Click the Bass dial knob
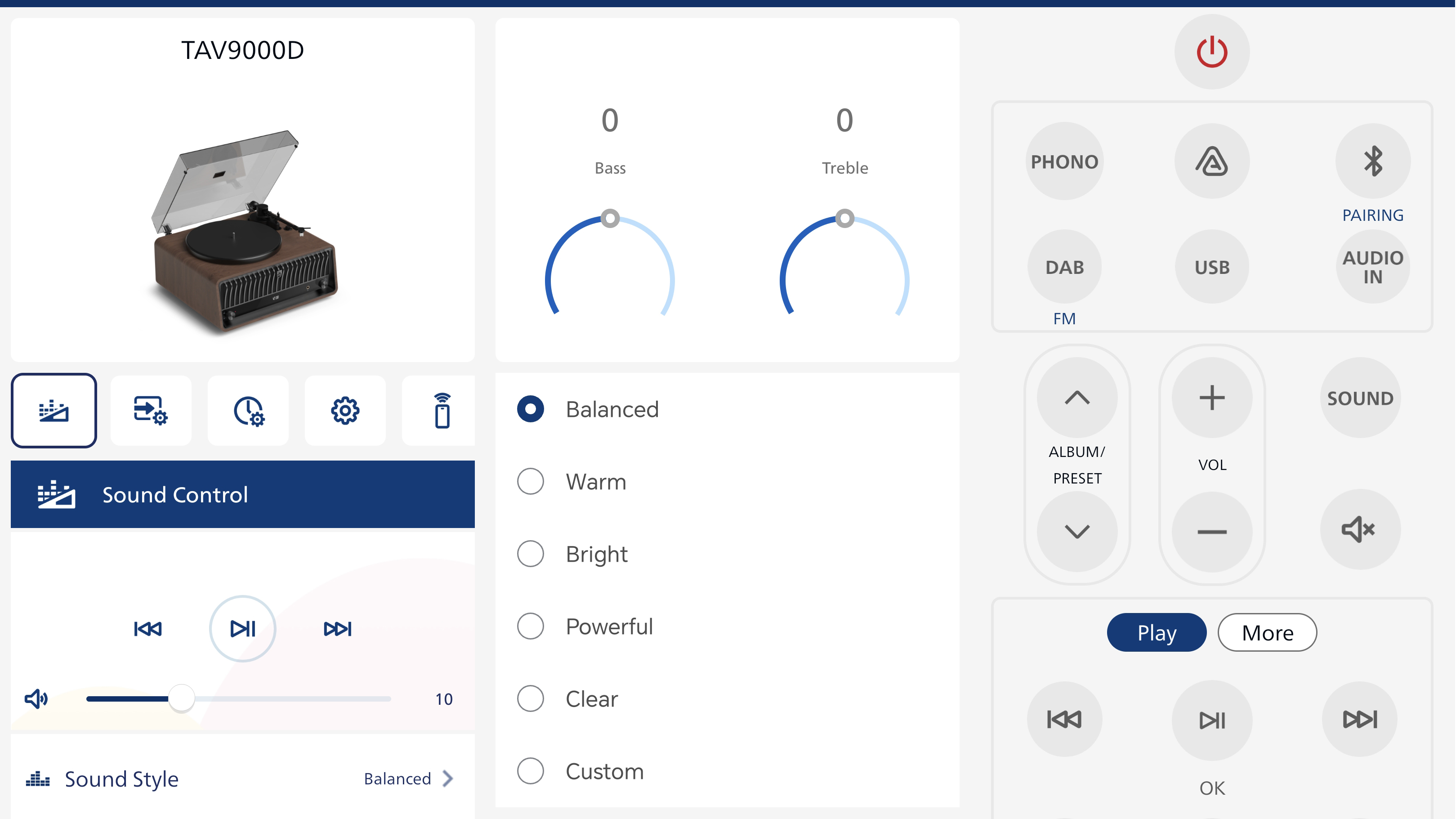This screenshot has width=1456, height=819. click(610, 218)
